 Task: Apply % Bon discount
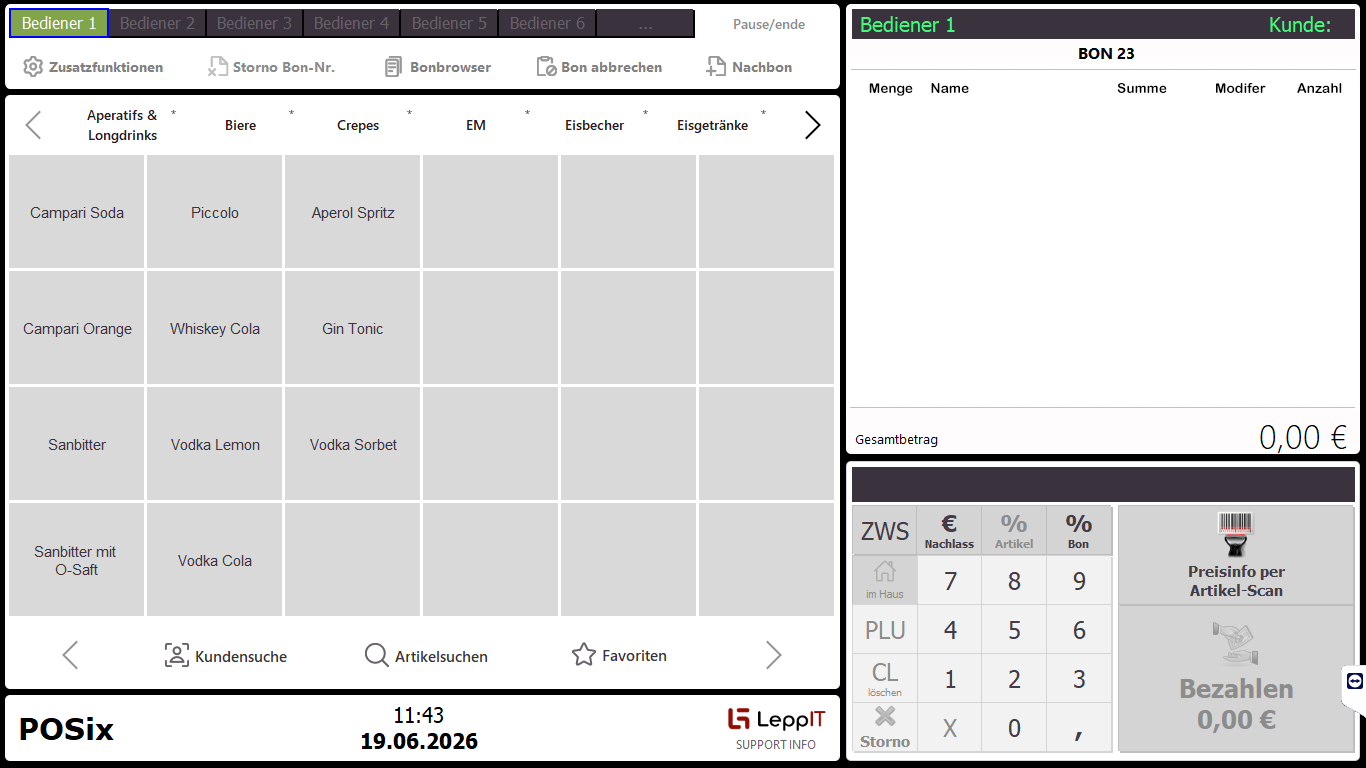point(1079,531)
